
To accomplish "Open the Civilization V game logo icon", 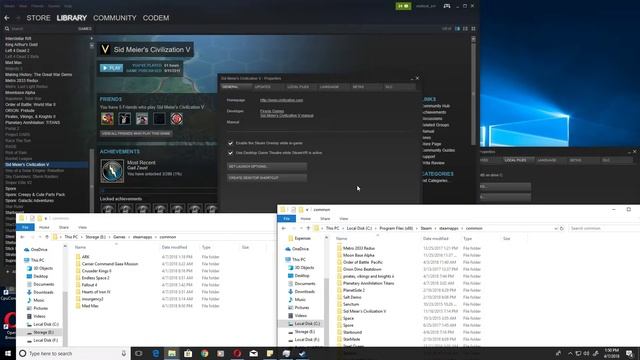I will coord(105,49).
